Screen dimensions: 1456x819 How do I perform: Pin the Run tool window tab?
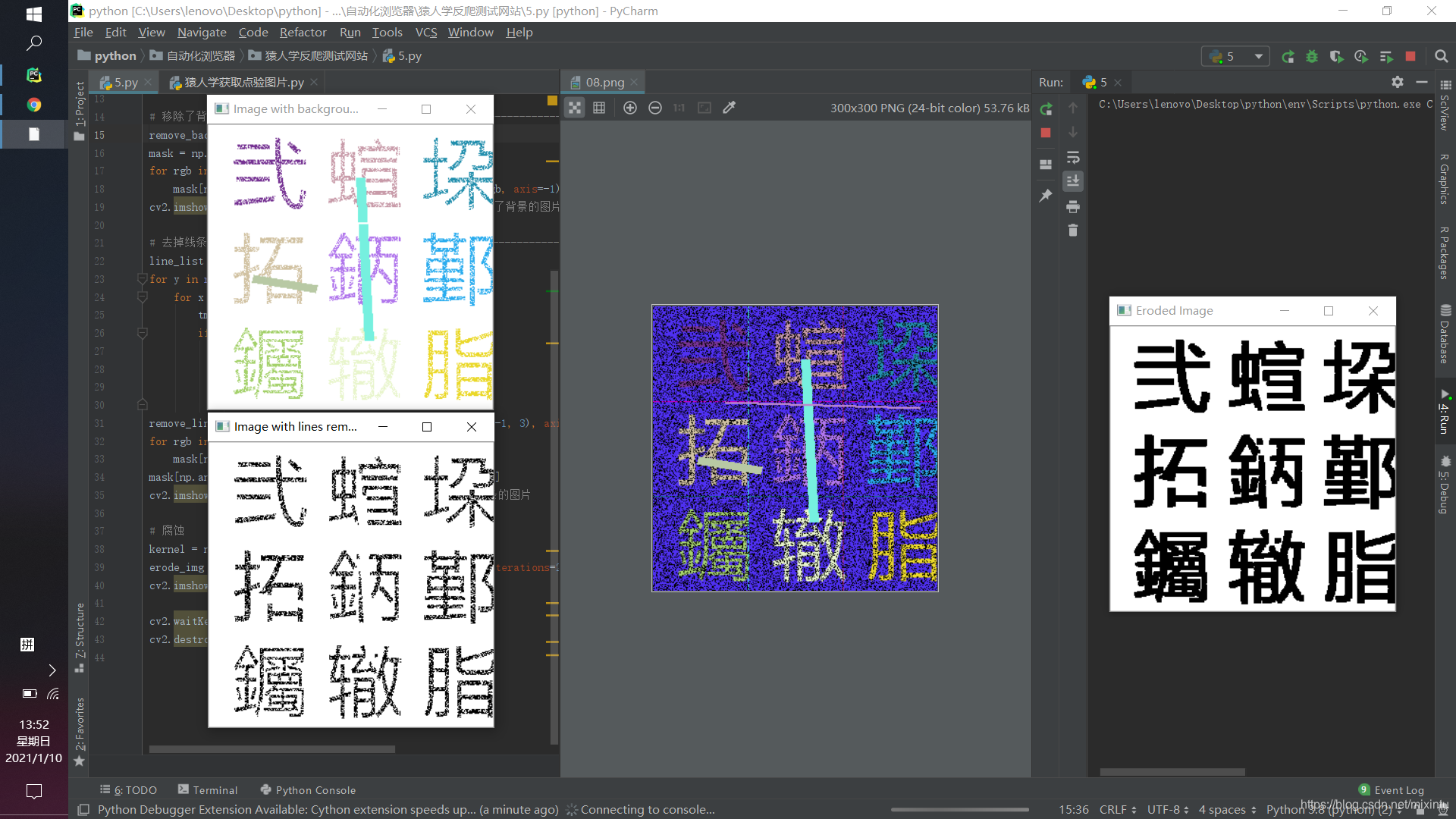click(1046, 195)
